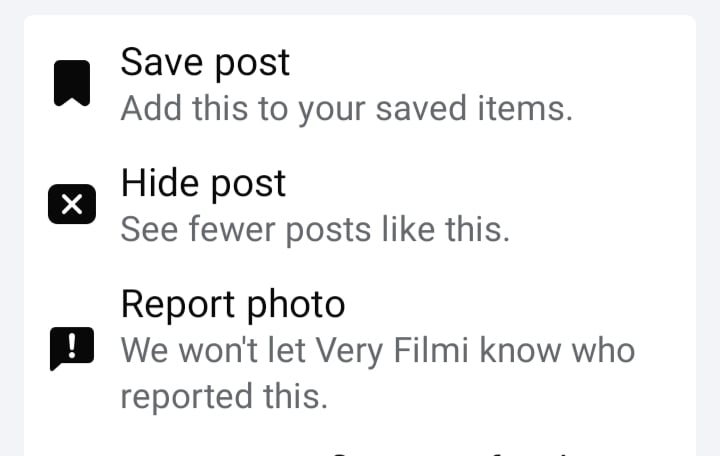Click the word 'photo' in Report photo
720x456 pixels.
(296, 305)
